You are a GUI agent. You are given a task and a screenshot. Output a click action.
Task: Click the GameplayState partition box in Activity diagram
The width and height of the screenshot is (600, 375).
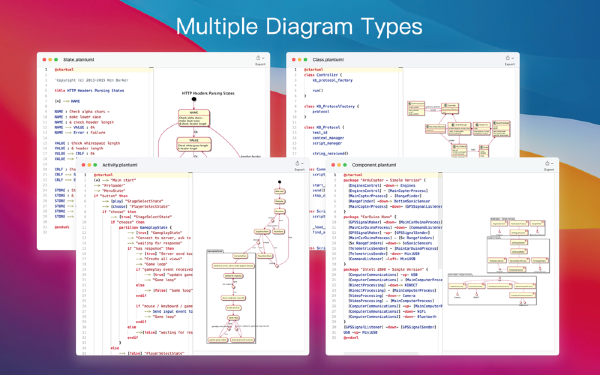[x=231, y=297]
